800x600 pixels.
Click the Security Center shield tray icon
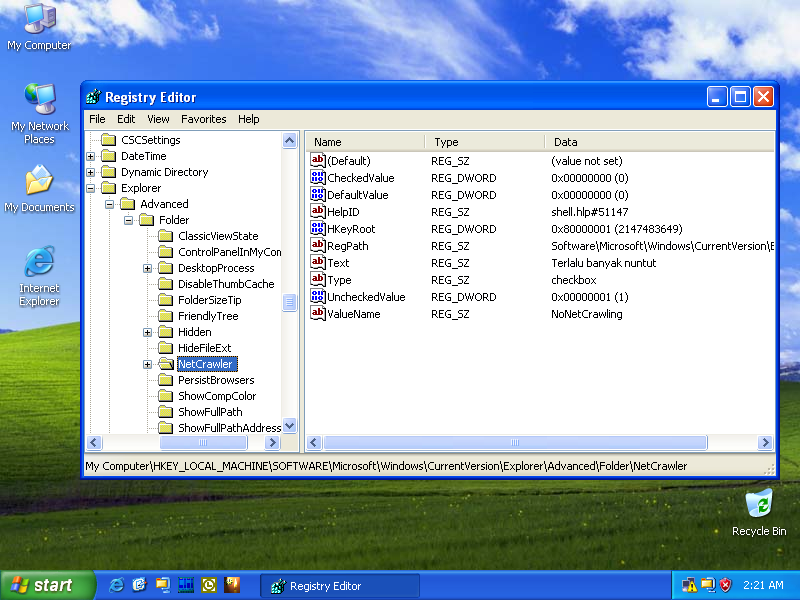(725, 585)
